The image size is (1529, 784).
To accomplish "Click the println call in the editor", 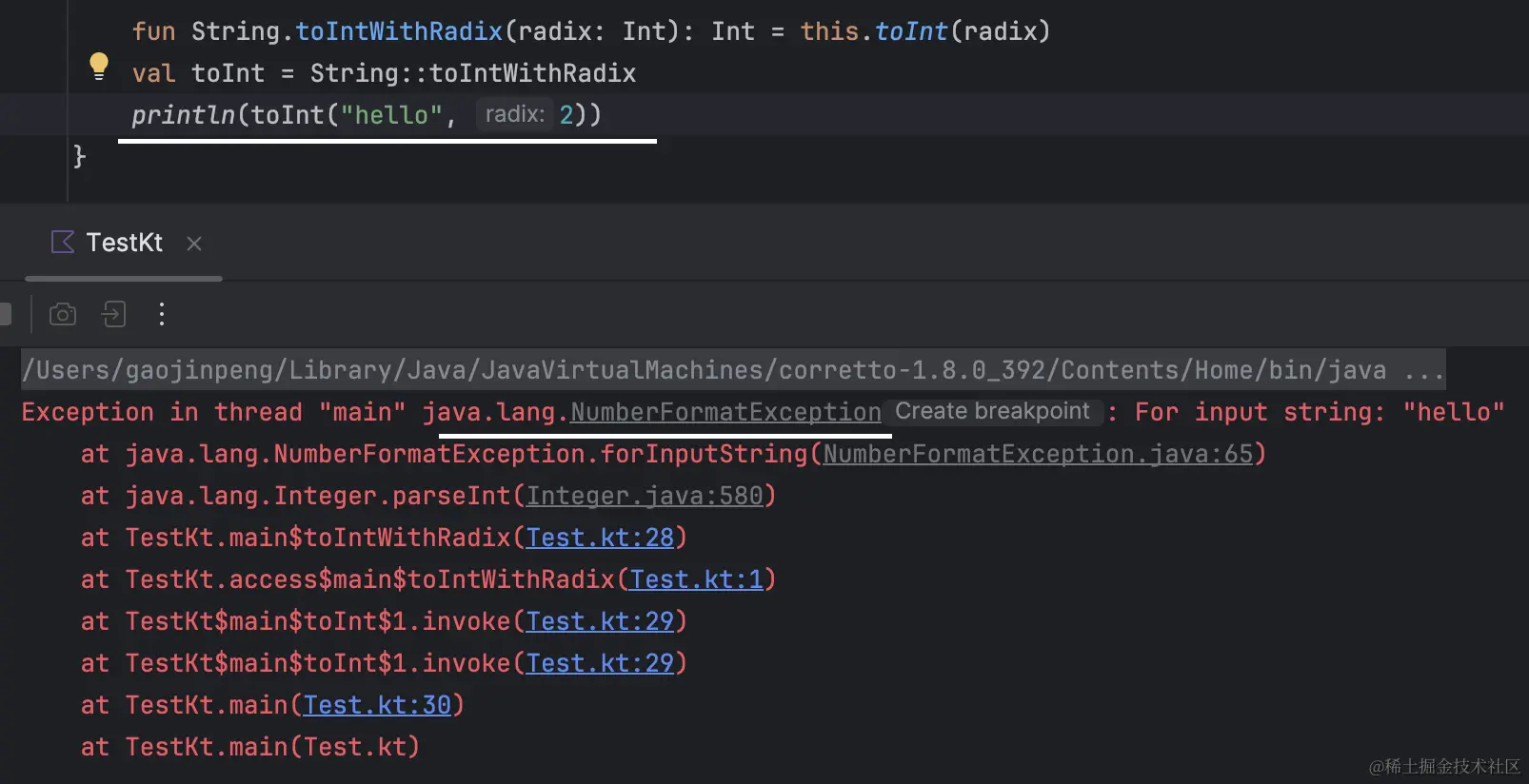I will [184, 115].
